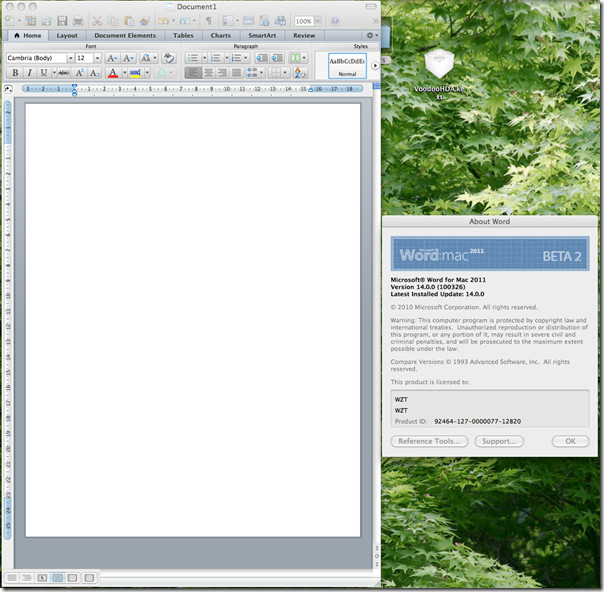Select align text left
604x592 pixels.
193,72
